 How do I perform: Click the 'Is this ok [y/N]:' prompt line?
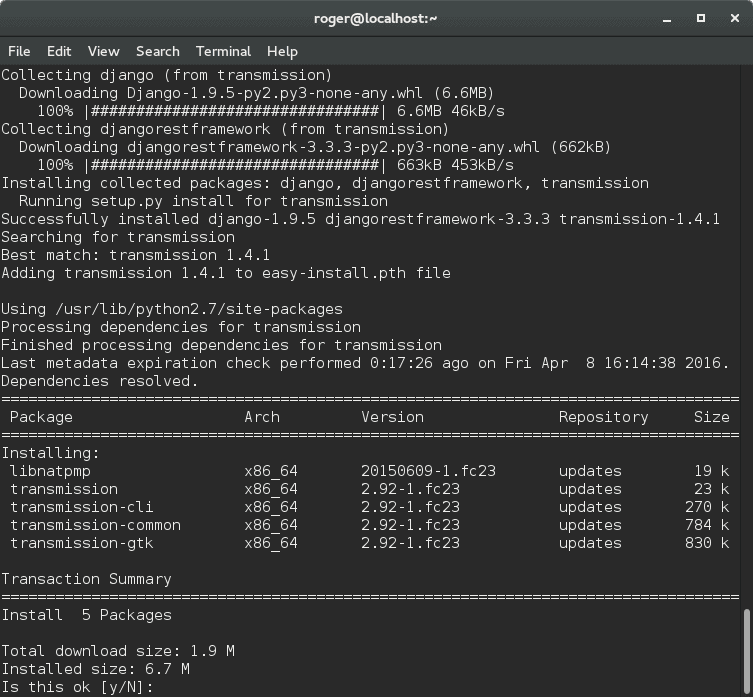pyautogui.click(x=77, y=687)
